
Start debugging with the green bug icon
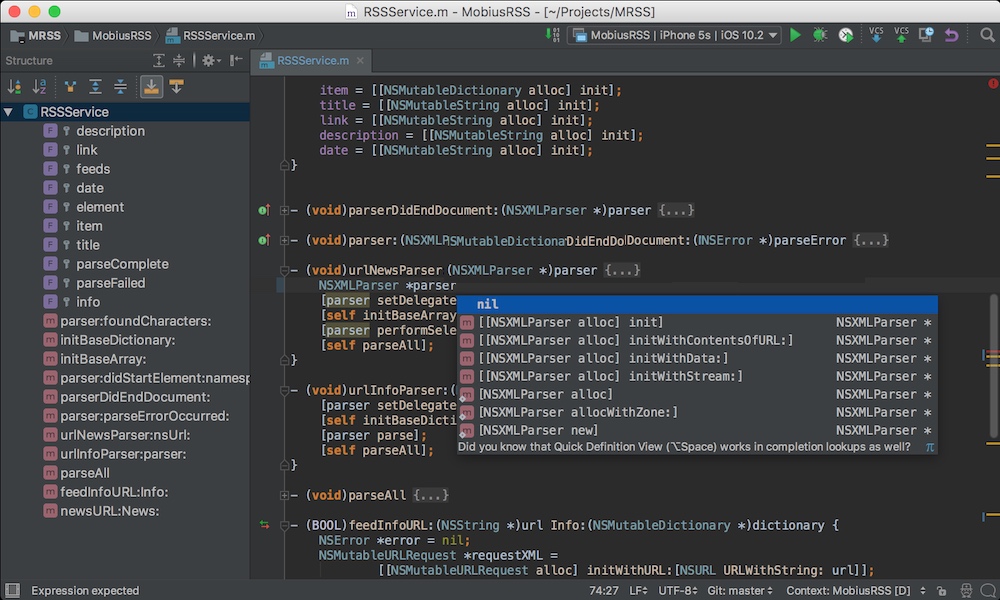pyautogui.click(x=820, y=35)
